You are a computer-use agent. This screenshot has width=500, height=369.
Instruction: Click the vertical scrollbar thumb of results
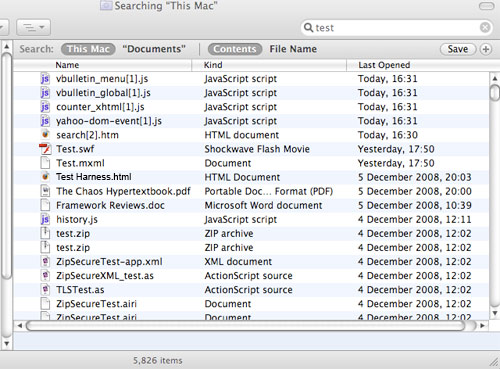495,92
